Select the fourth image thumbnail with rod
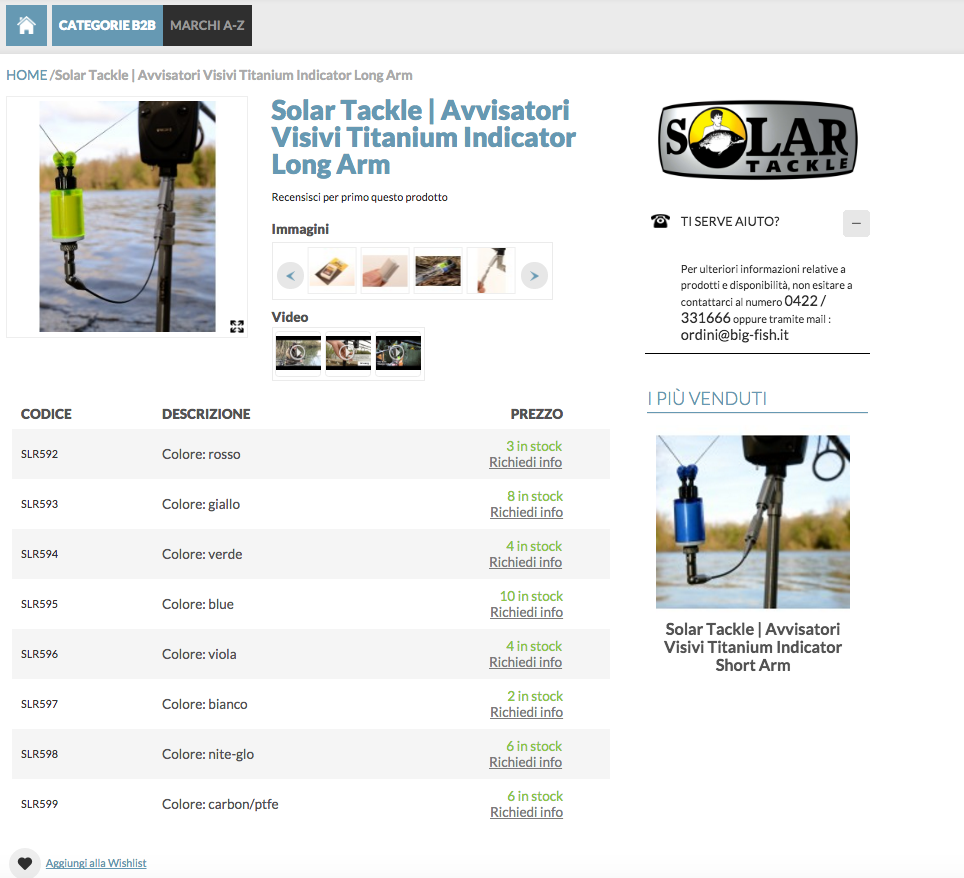The image size is (964, 878). click(491, 271)
